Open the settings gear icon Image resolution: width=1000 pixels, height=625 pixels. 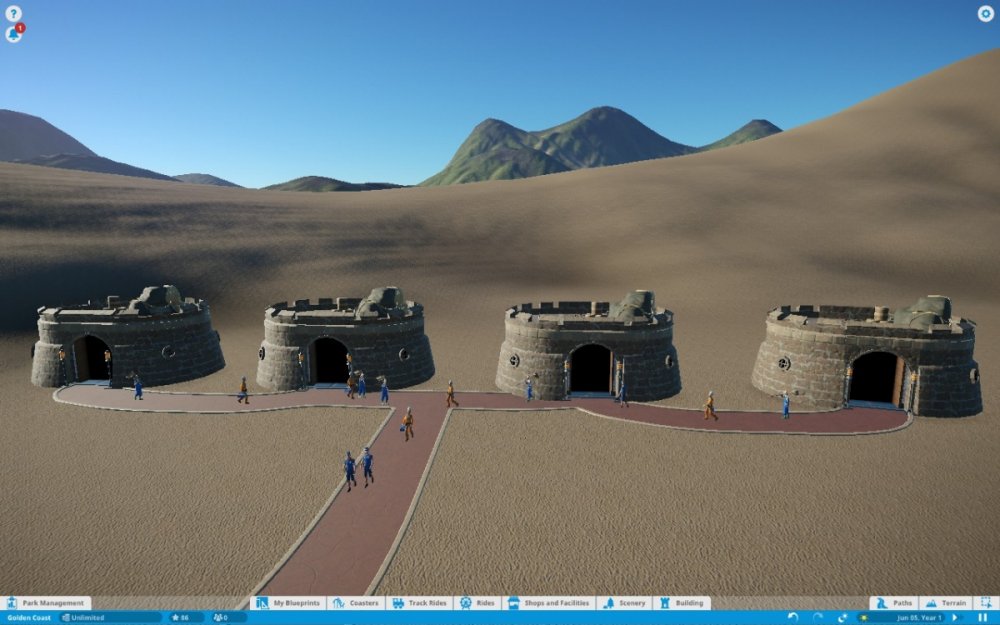tap(985, 14)
